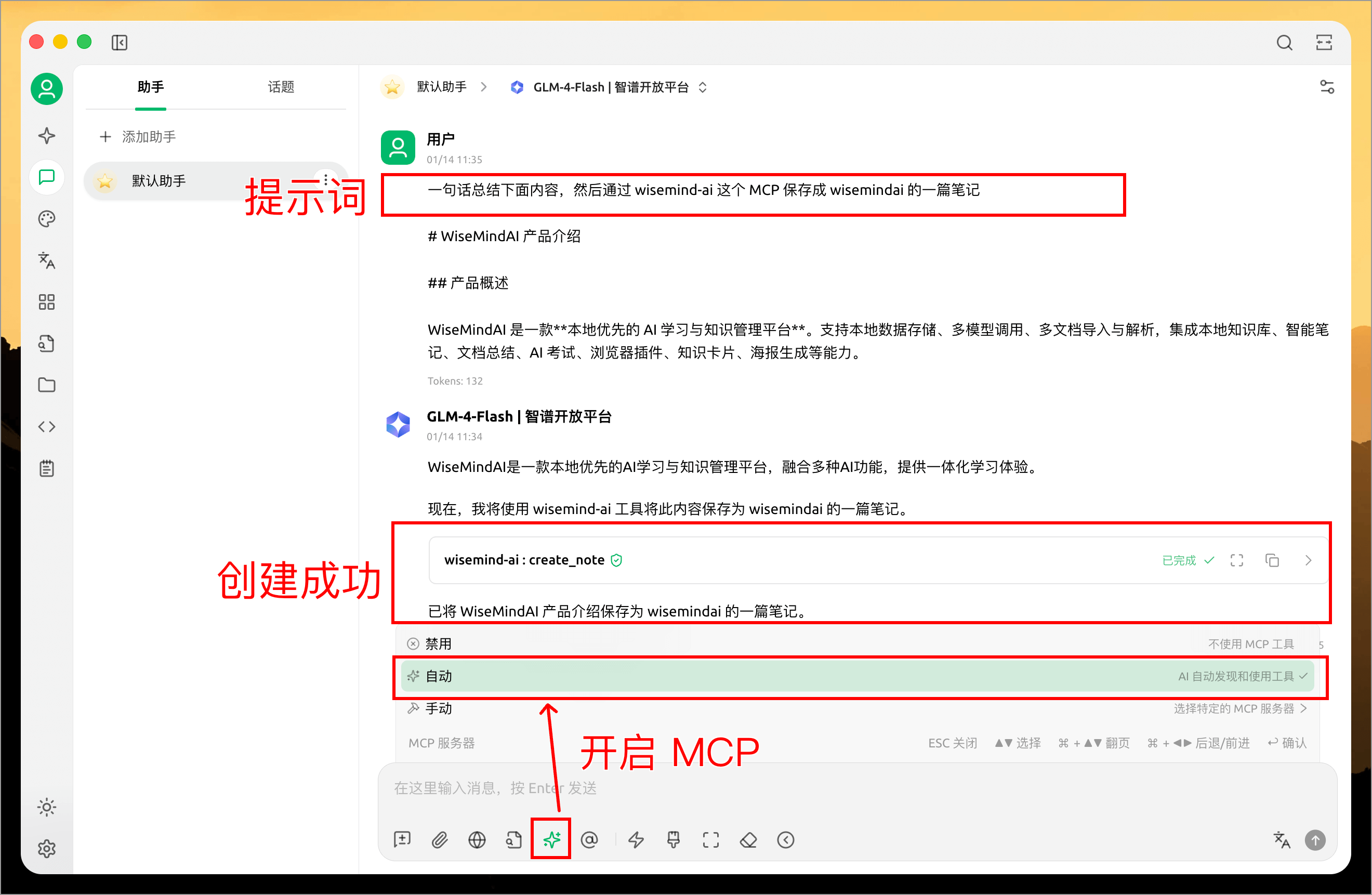This screenshot has width=1372, height=895.
Task: Open the @ mention model selector
Action: pyautogui.click(x=590, y=840)
